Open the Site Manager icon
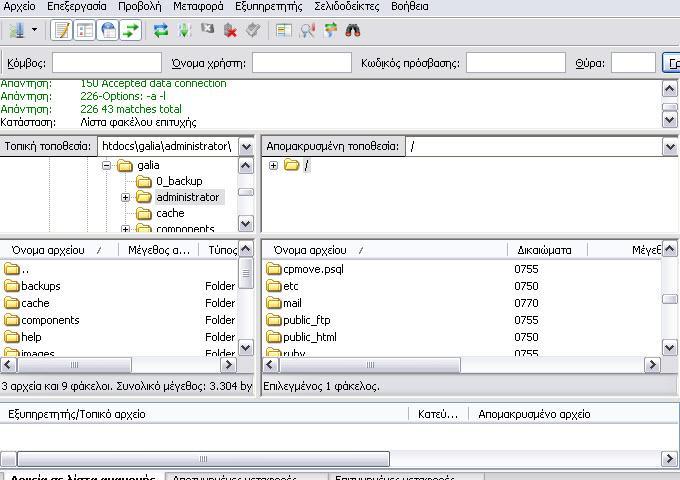The height and width of the screenshot is (480, 680). 17,30
